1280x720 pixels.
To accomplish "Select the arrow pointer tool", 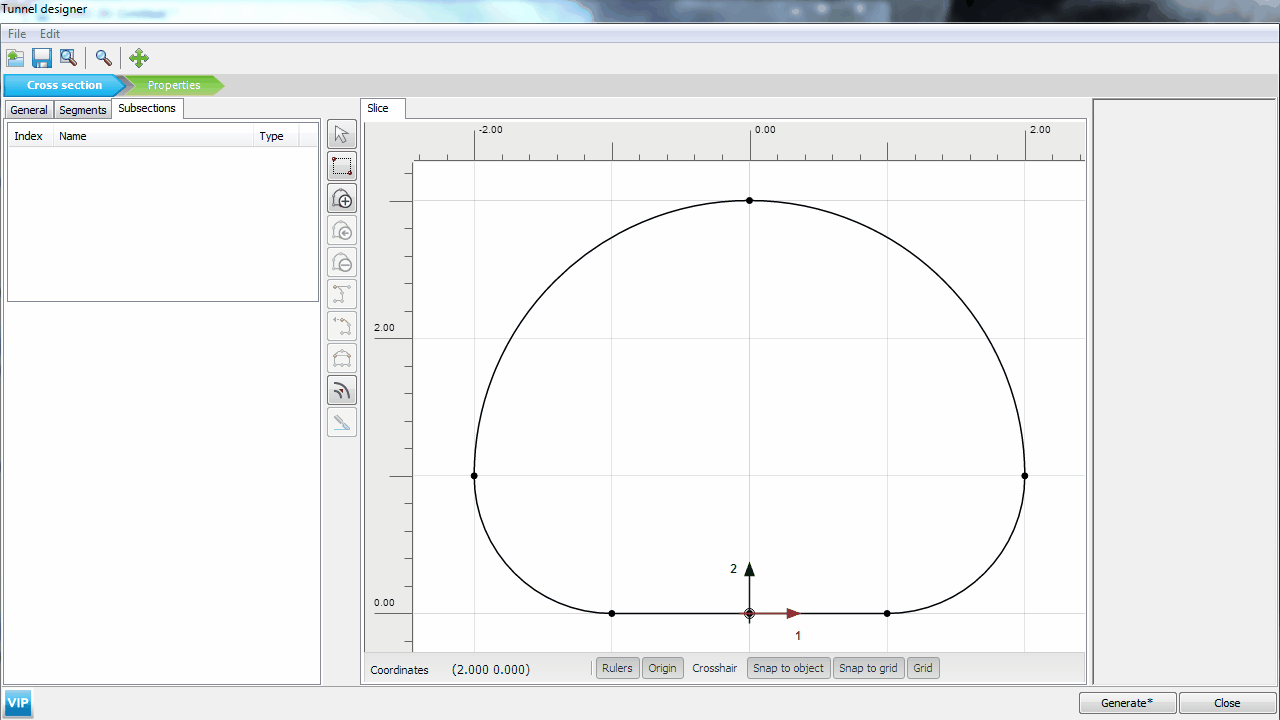I will (x=342, y=135).
